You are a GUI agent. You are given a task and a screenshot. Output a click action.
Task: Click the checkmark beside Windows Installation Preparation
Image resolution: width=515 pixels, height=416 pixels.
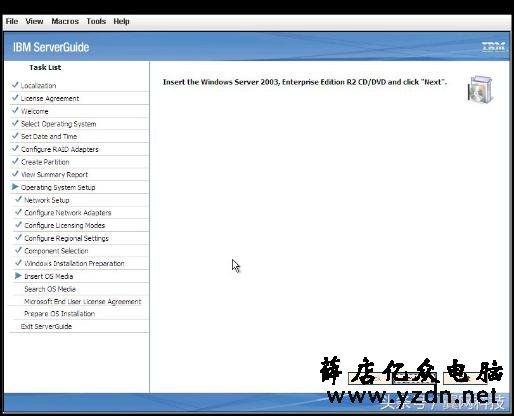click(x=18, y=263)
